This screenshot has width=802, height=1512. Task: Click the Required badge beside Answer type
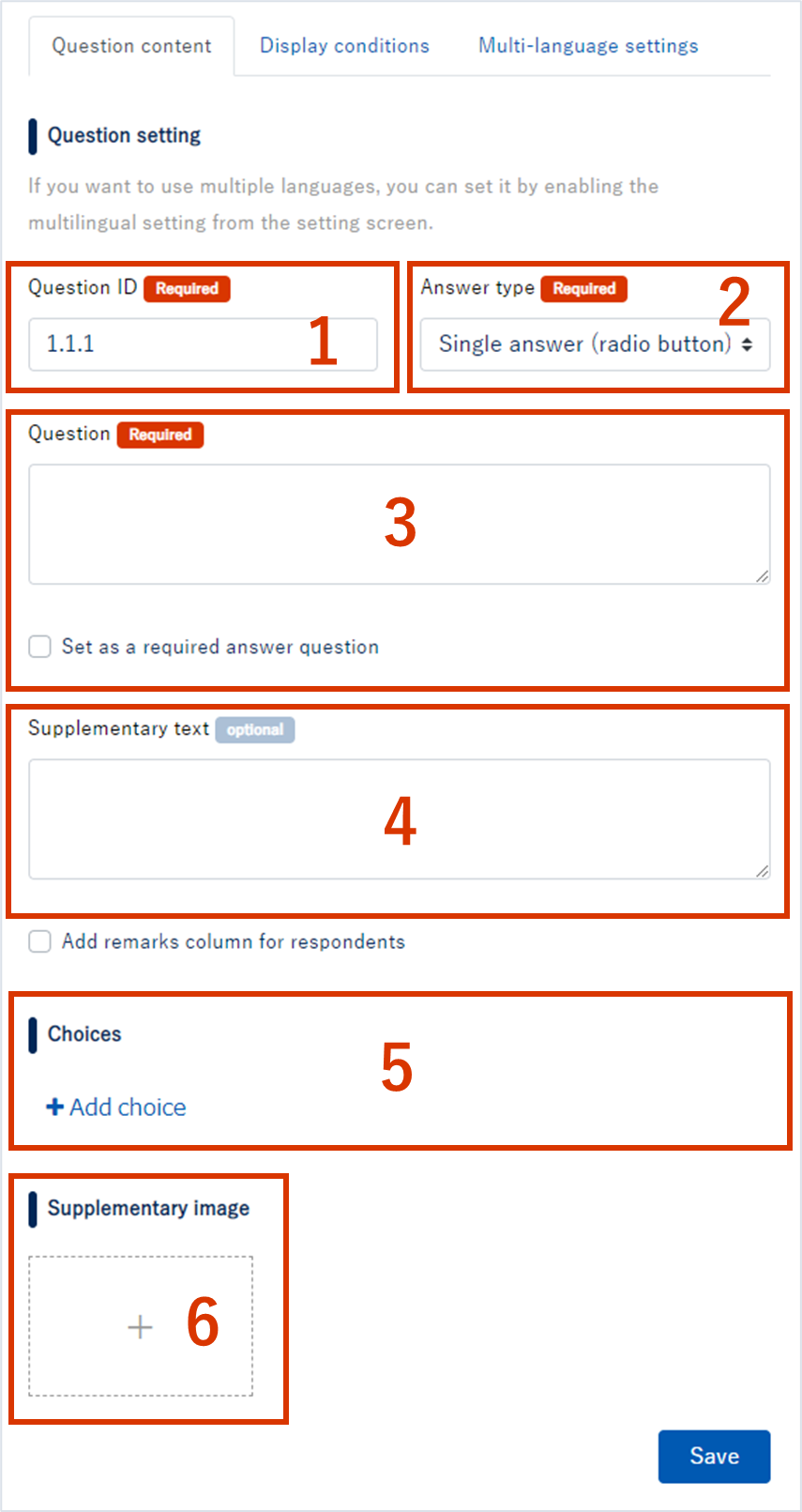583,289
